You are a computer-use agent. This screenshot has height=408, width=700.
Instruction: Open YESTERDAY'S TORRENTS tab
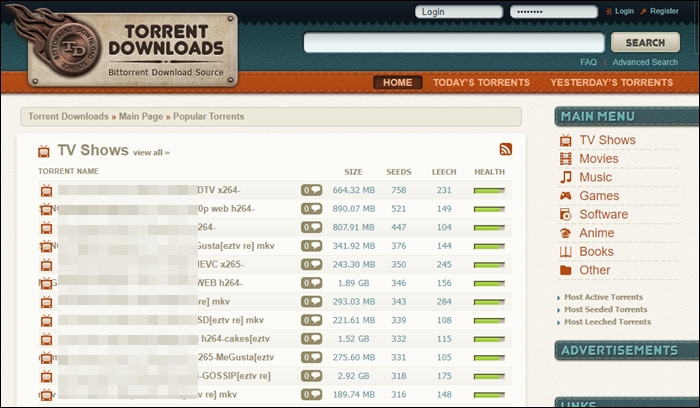click(x=612, y=83)
